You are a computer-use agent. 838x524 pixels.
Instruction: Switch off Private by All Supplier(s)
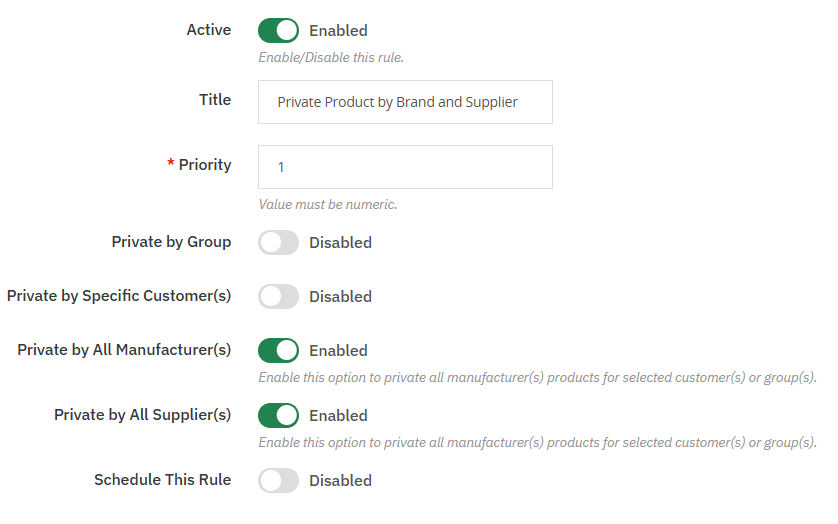pyautogui.click(x=278, y=415)
